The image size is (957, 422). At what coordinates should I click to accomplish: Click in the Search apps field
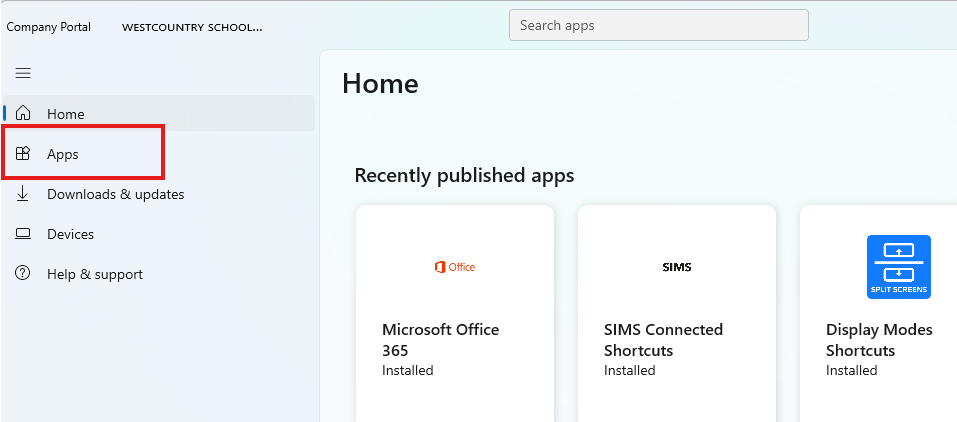658,25
